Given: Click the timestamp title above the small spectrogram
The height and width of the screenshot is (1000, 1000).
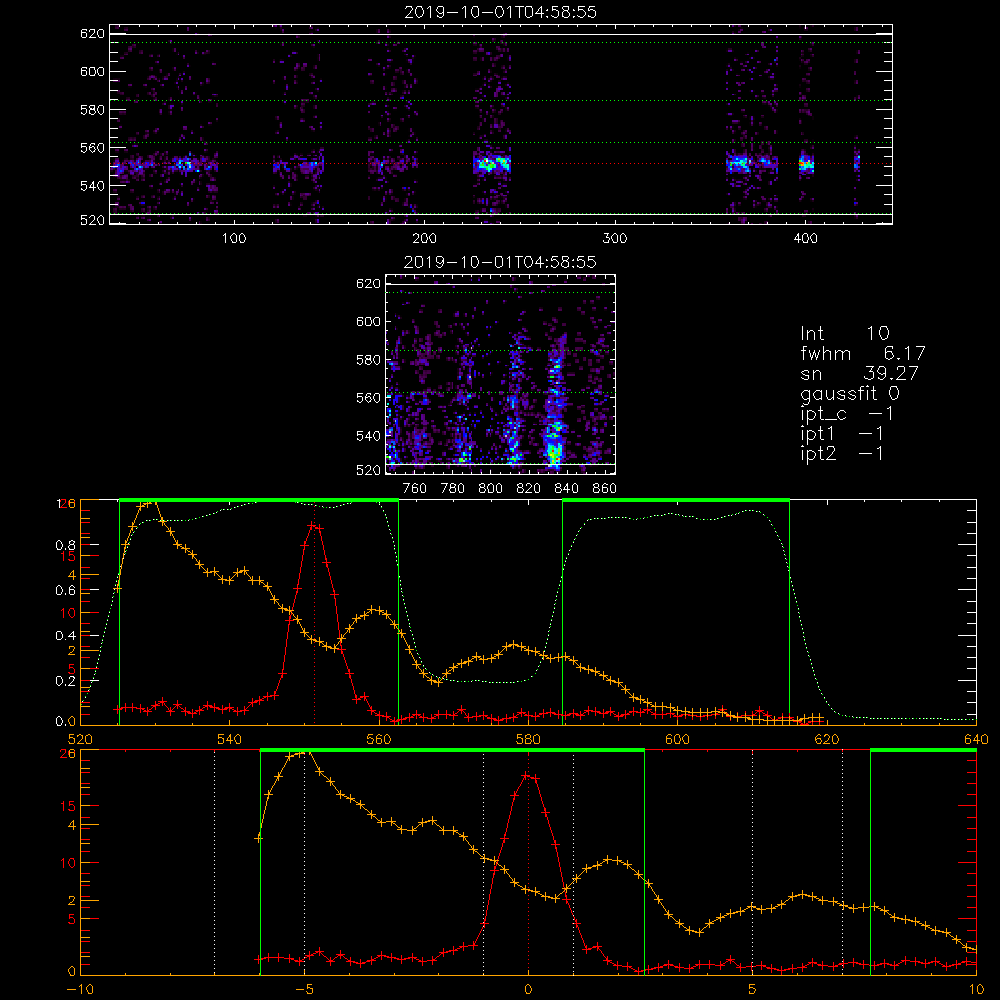Looking at the screenshot, I should [500, 262].
